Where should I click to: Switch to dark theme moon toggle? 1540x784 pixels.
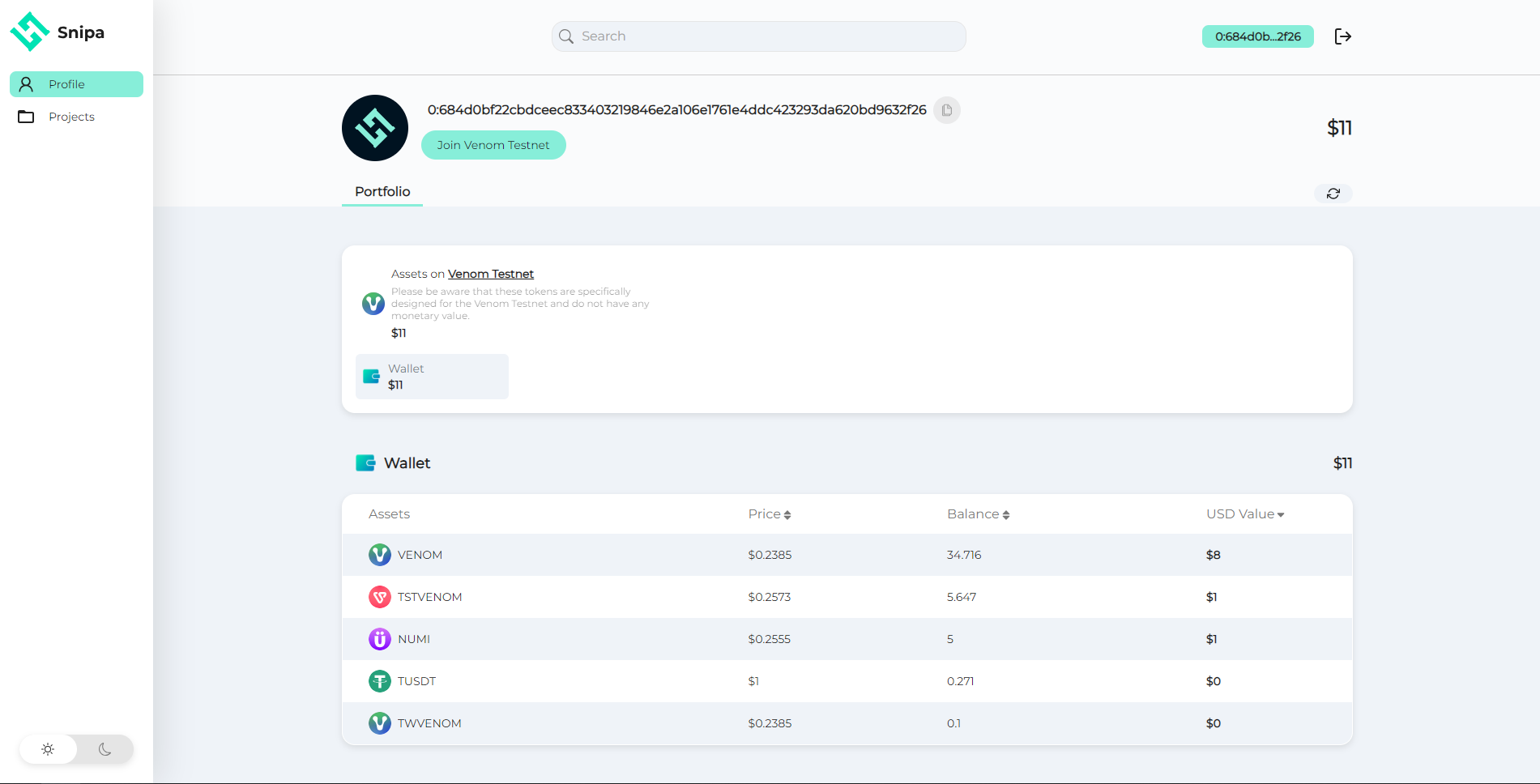pos(105,749)
